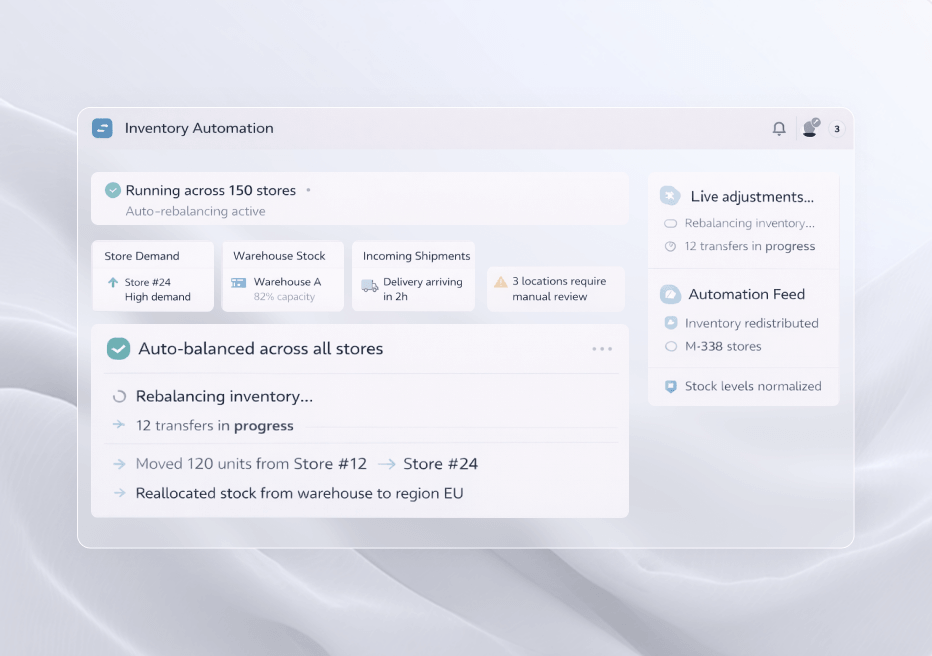The image size is (932, 656).
Task: Click the Running across 150 stores status
Action: click(211, 190)
